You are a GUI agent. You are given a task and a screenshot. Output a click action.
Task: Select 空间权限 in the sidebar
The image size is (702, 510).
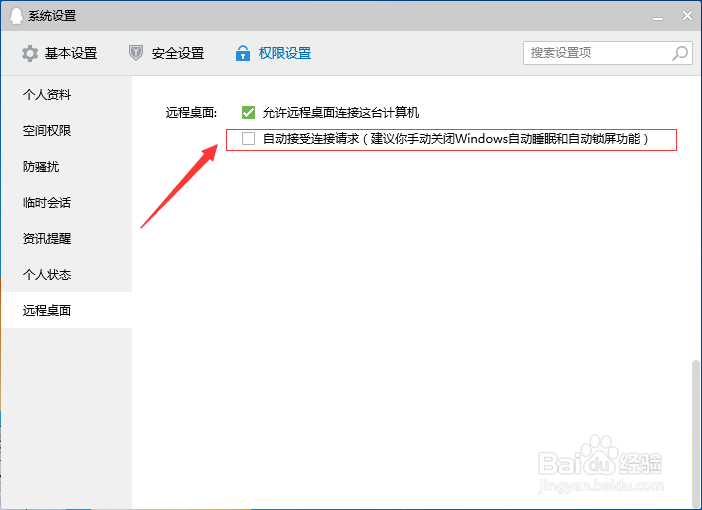67,130
